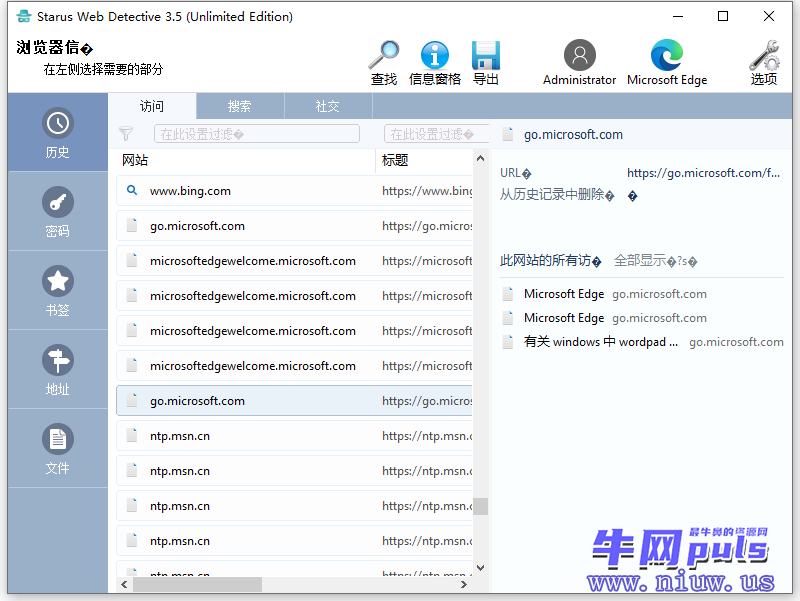Open the 文件 files section
The height and width of the screenshot is (601, 800).
coord(58,449)
